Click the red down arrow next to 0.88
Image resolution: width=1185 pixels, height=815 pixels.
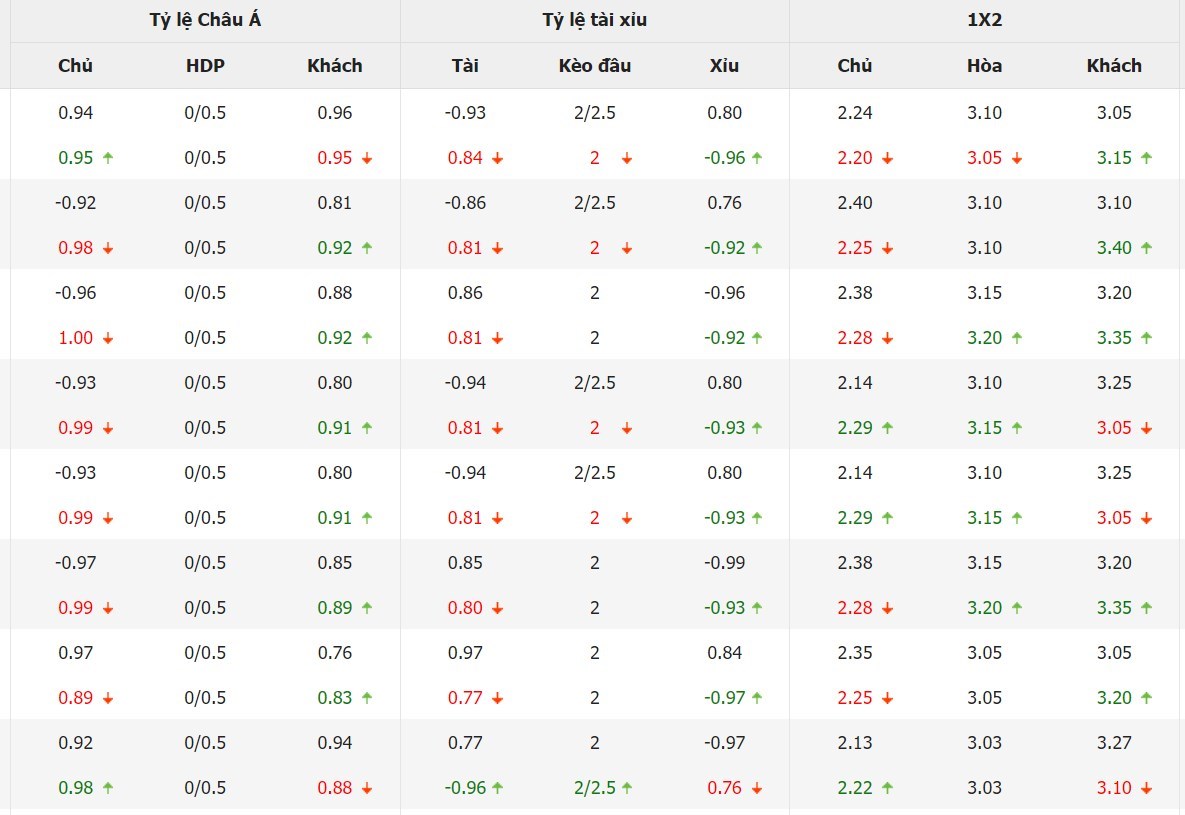tap(367, 788)
